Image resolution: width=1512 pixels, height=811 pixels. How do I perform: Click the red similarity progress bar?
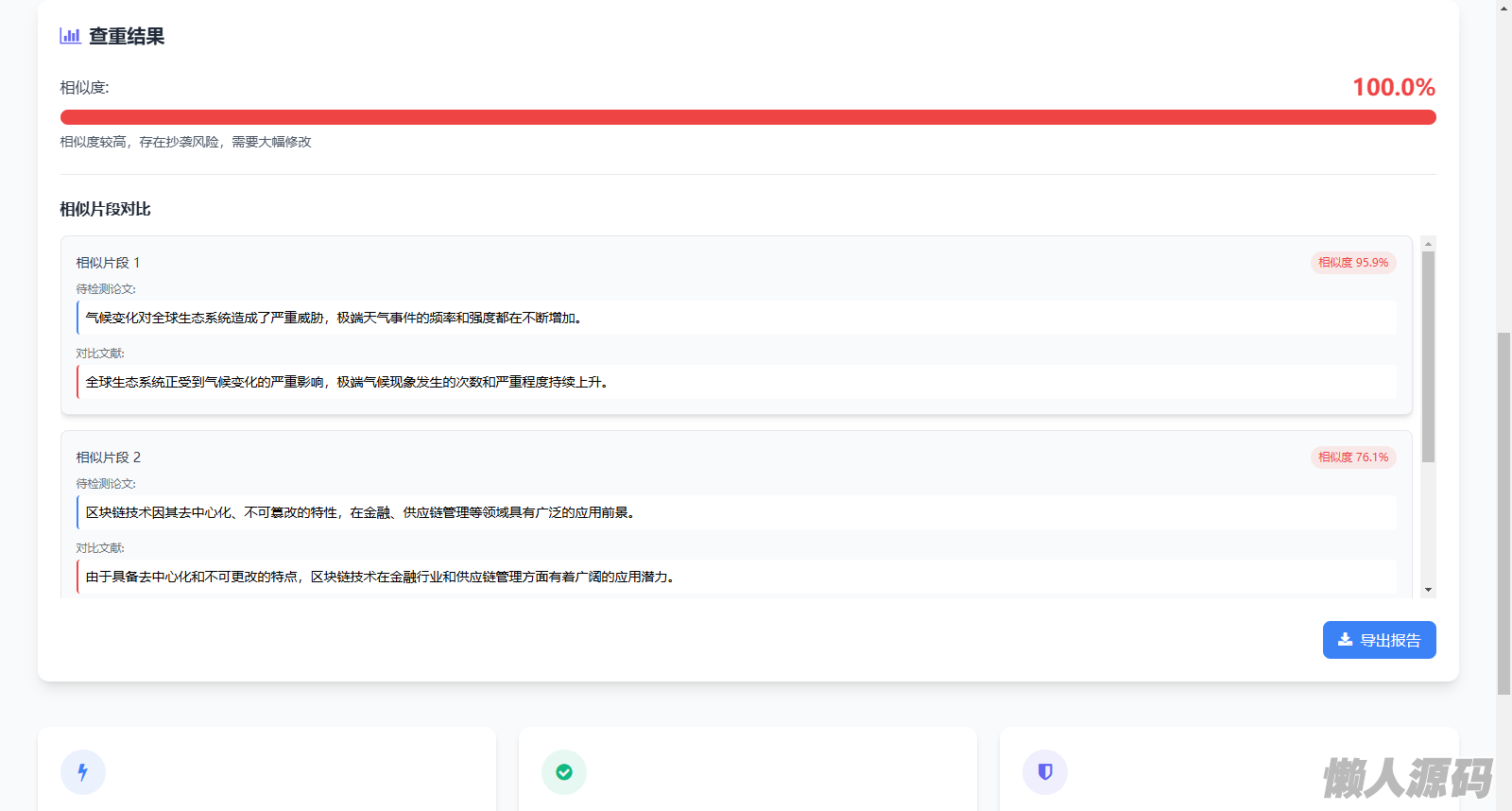[747, 117]
